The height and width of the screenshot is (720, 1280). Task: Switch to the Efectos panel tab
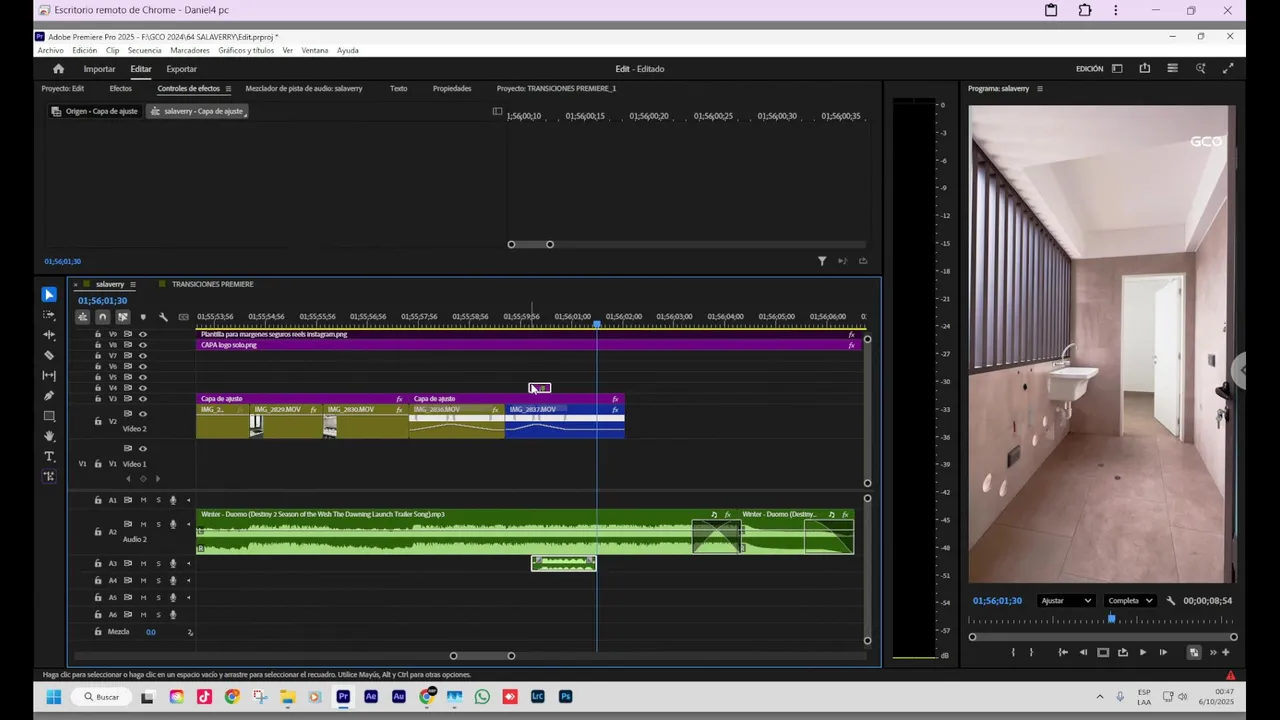120,88
